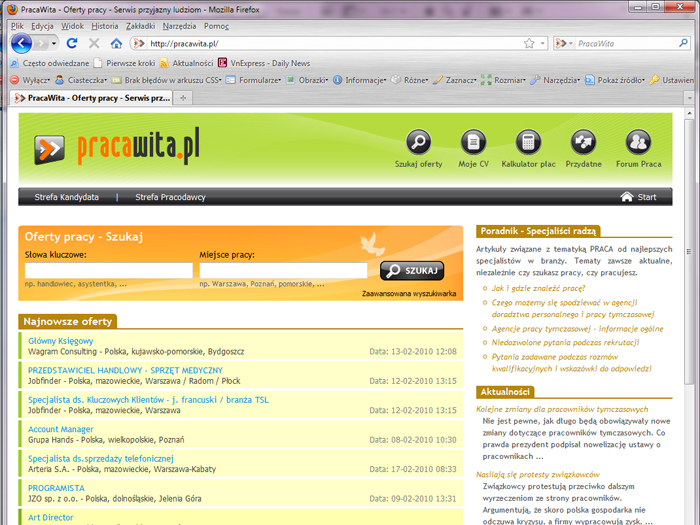
Task: Click the Słowa kluczowe input field
Action: [x=108, y=271]
